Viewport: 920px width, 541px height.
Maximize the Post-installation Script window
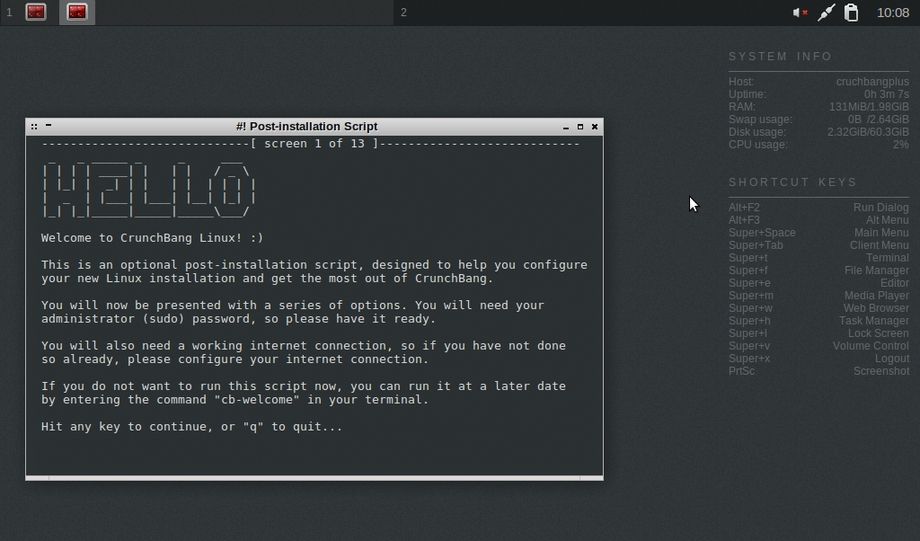tap(580, 127)
